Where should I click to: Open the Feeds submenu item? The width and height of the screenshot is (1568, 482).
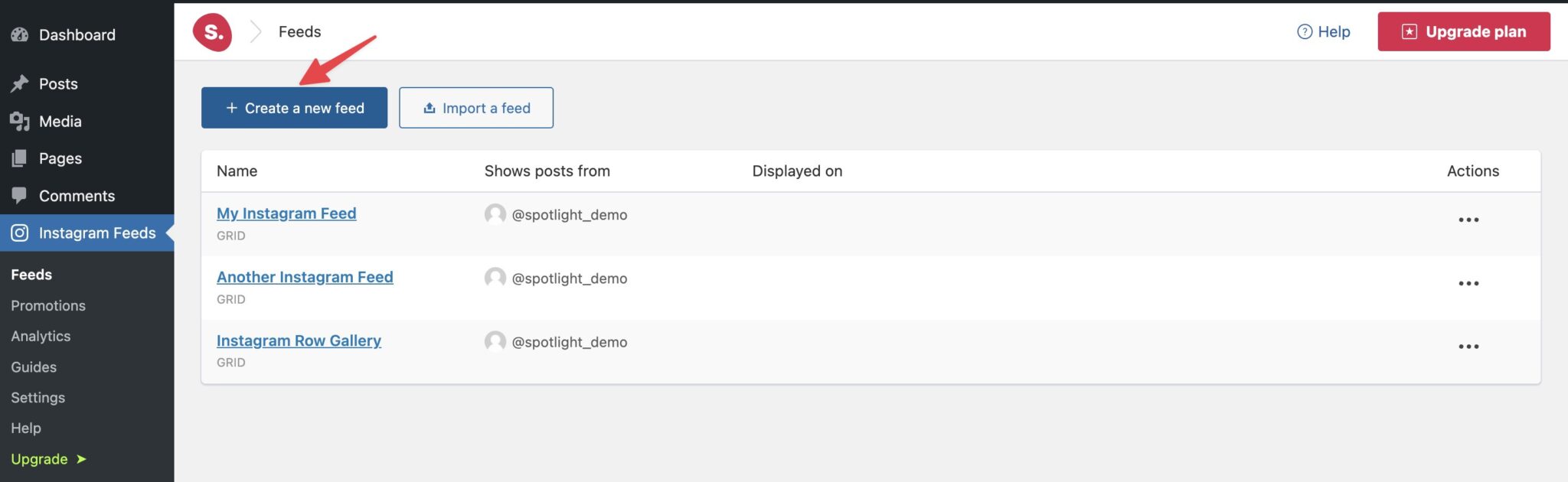pyautogui.click(x=31, y=275)
